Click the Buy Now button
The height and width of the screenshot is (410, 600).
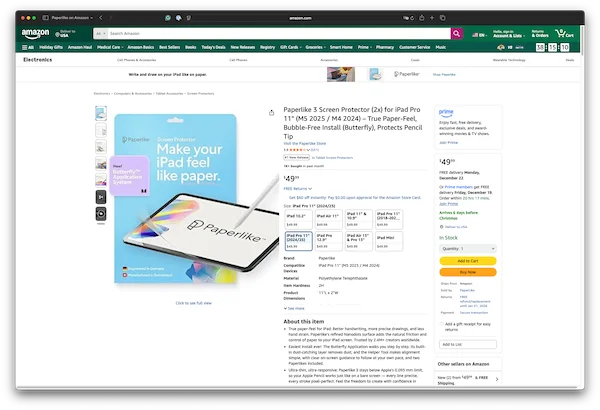point(468,272)
